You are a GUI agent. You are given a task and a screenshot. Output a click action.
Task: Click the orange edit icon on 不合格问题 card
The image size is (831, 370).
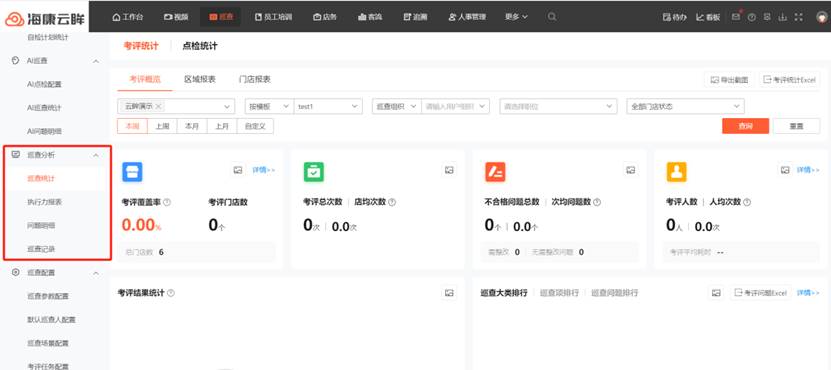(x=495, y=172)
